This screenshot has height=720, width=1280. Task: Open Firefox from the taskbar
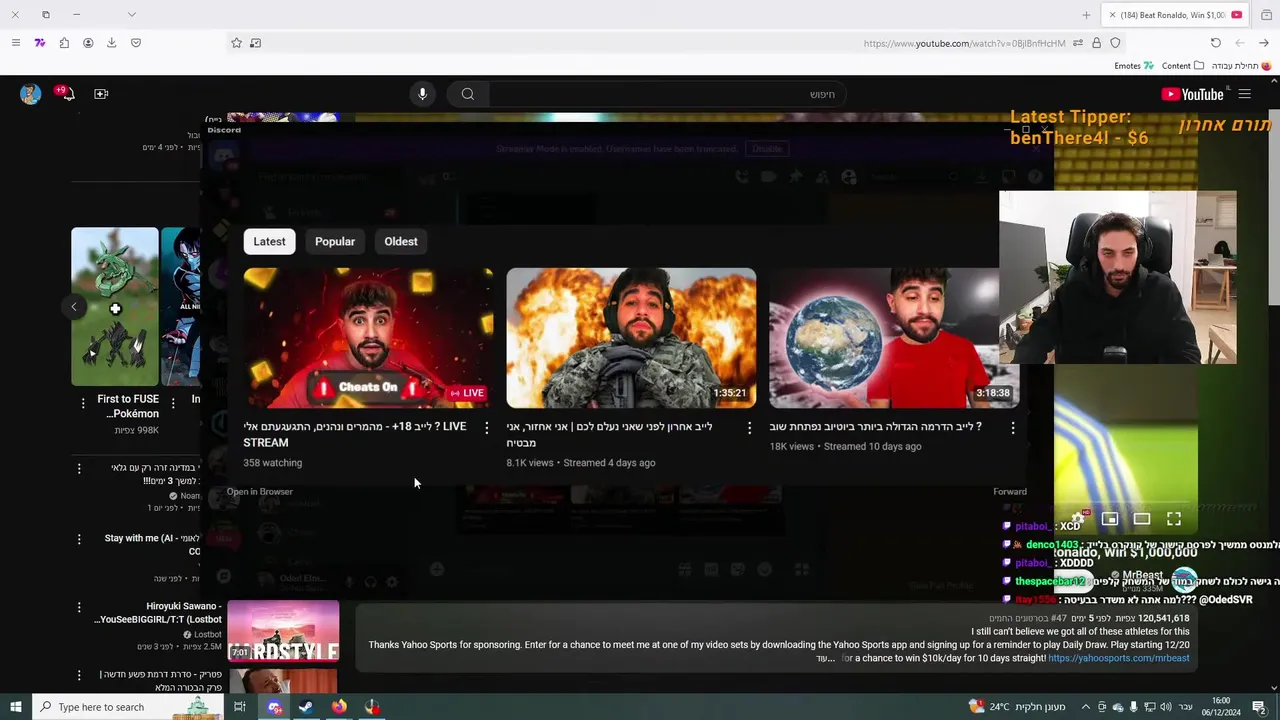pos(339,707)
